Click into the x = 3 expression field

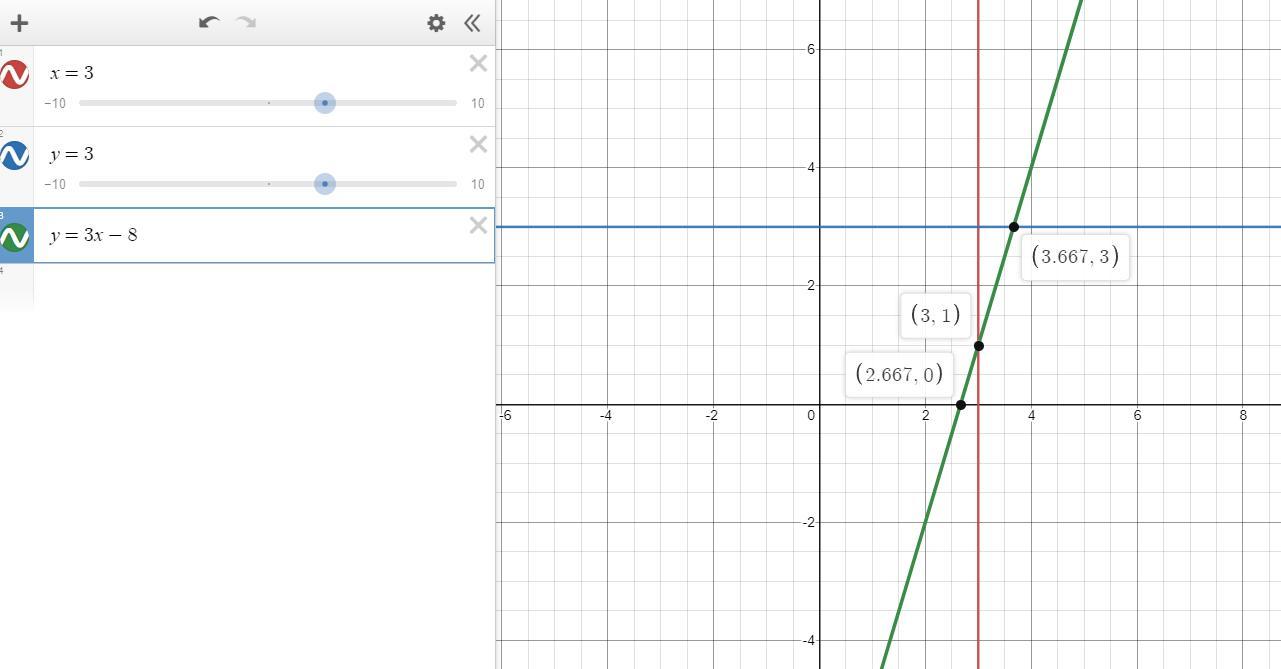(250, 73)
